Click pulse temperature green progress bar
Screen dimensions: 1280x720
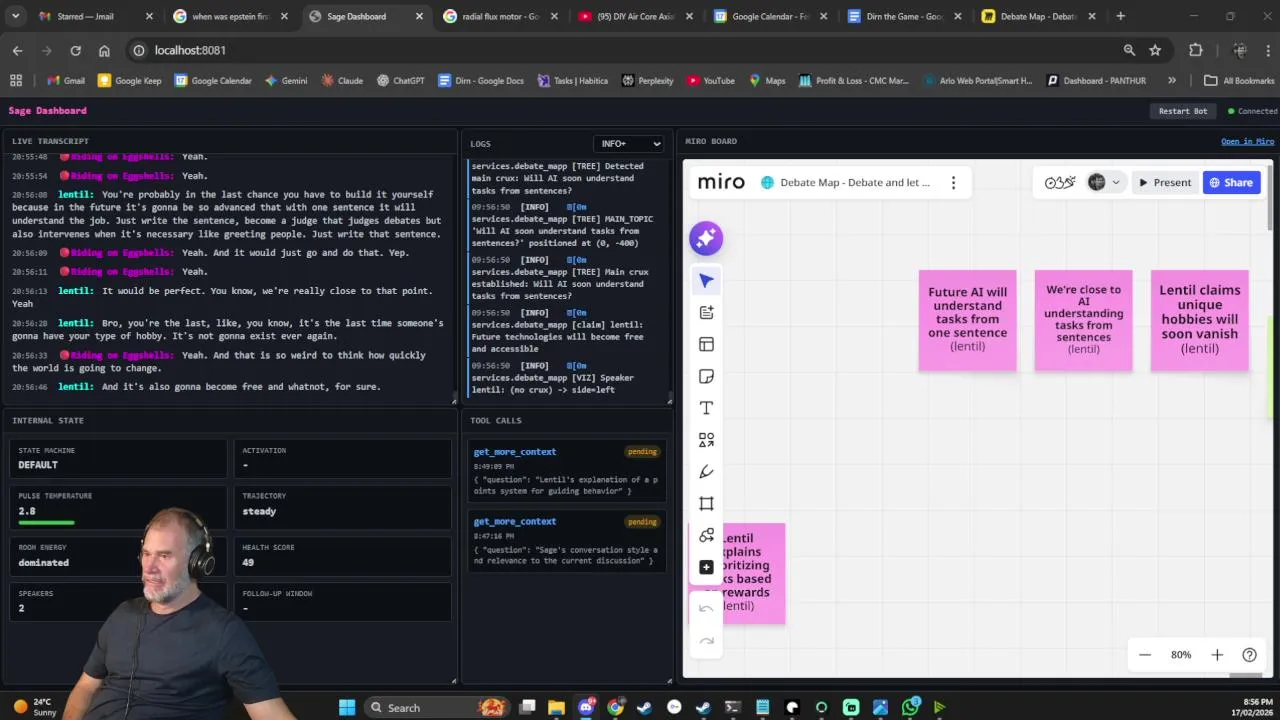pos(46,523)
